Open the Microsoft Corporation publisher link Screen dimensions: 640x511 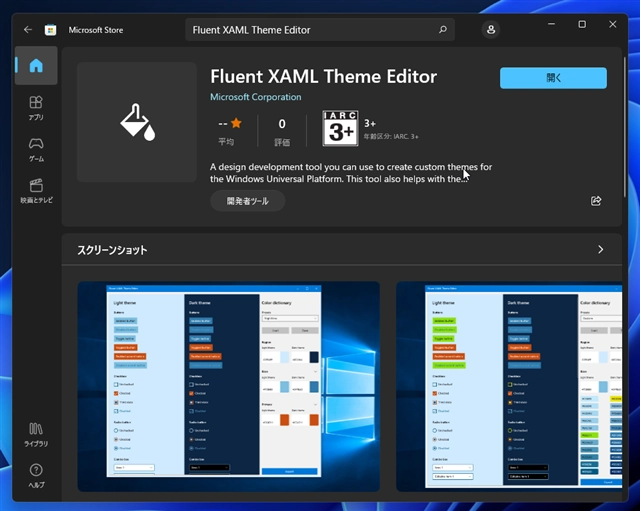pyautogui.click(x=256, y=97)
